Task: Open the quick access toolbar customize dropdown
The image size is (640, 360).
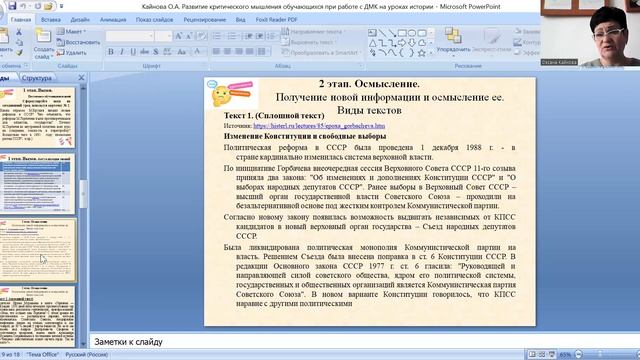Action: [61, 7]
